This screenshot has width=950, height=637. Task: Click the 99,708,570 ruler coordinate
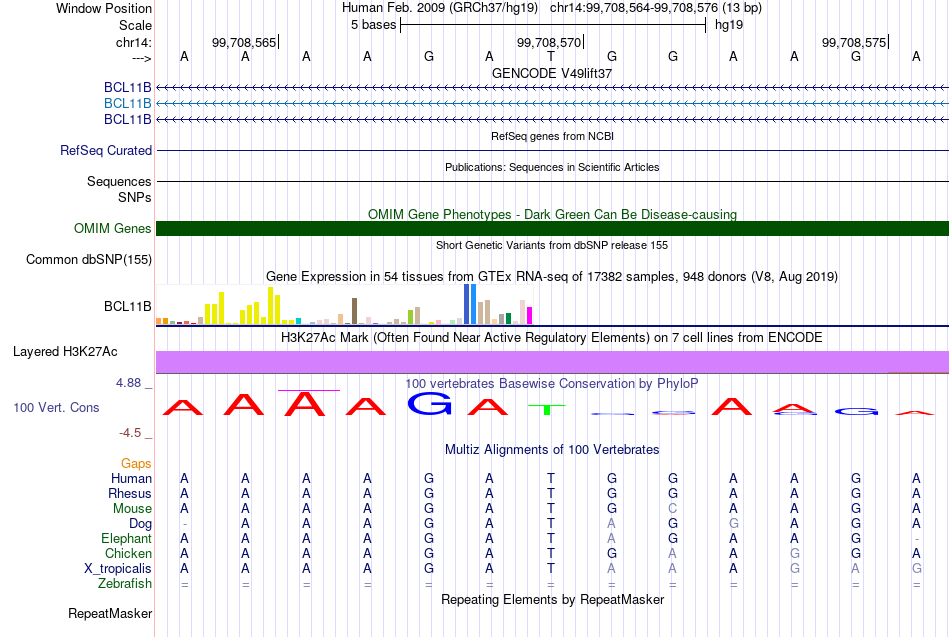tap(549, 42)
